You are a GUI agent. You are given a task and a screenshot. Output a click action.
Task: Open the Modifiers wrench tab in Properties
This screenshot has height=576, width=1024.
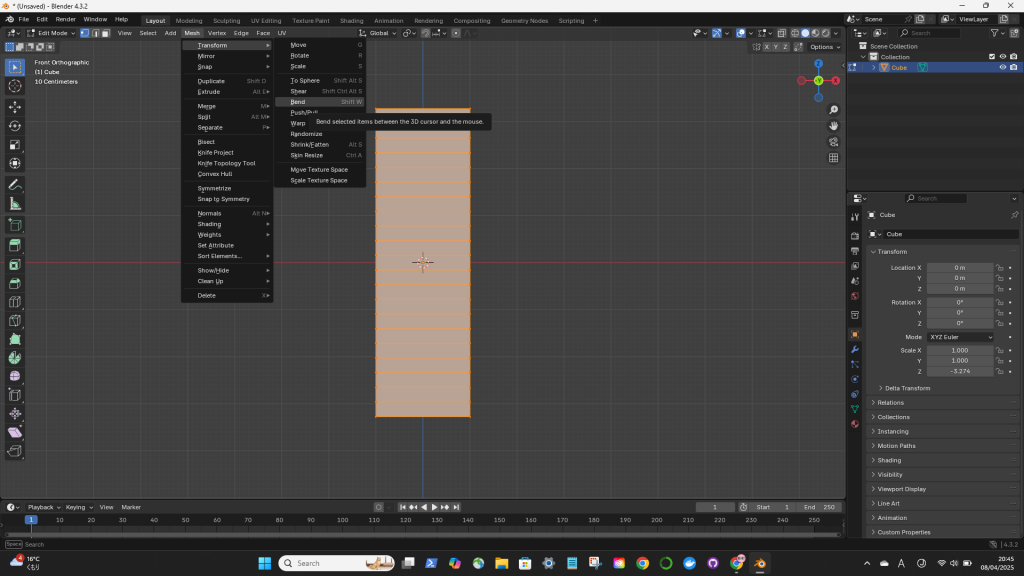point(854,349)
